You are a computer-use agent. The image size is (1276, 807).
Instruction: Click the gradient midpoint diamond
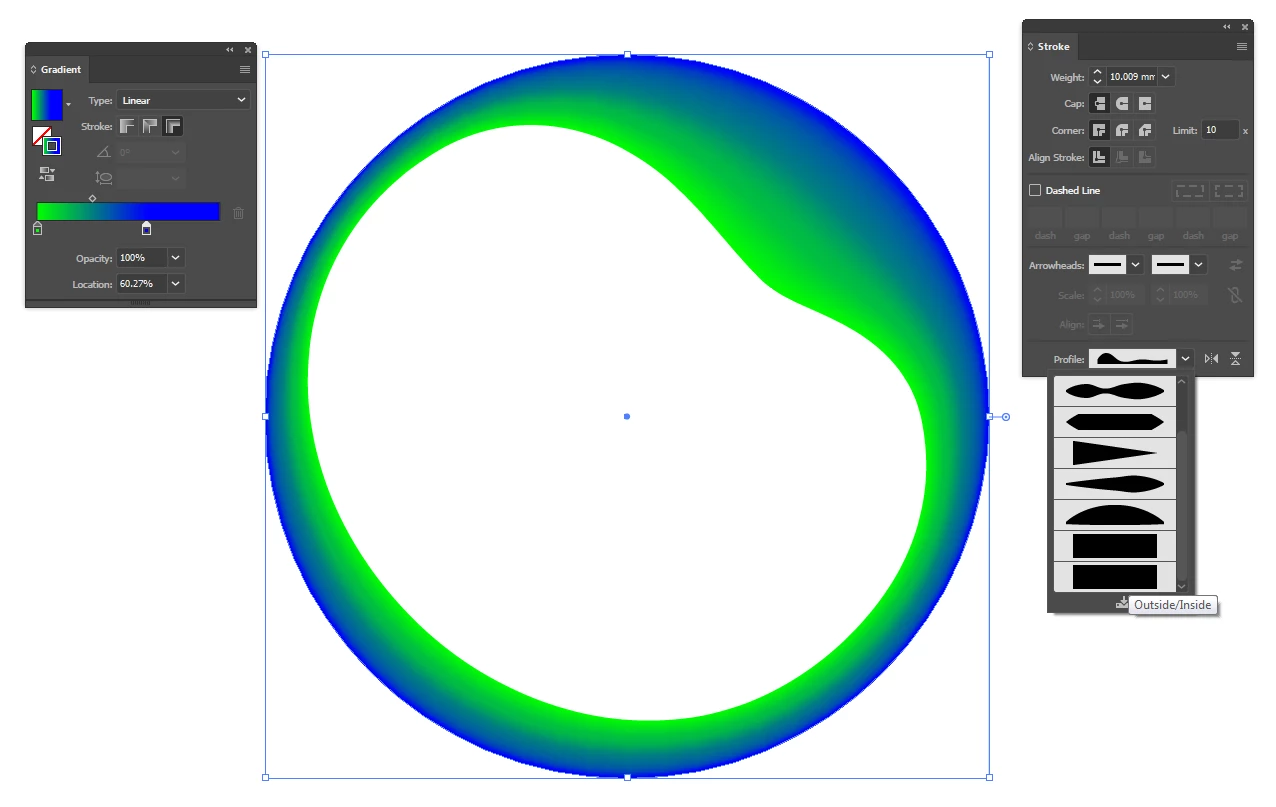93,198
